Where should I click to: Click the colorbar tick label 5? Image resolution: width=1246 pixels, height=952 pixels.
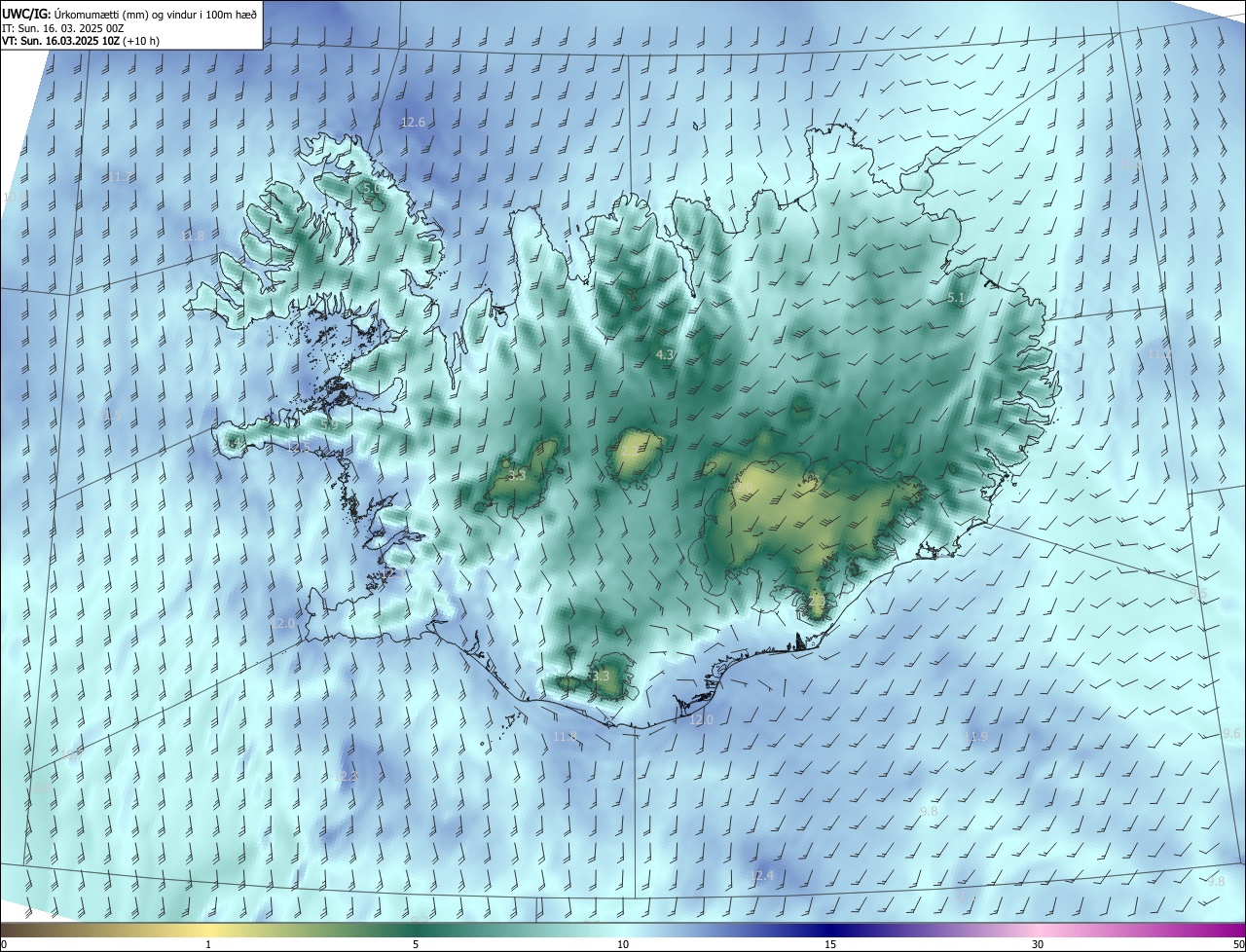pos(416,944)
